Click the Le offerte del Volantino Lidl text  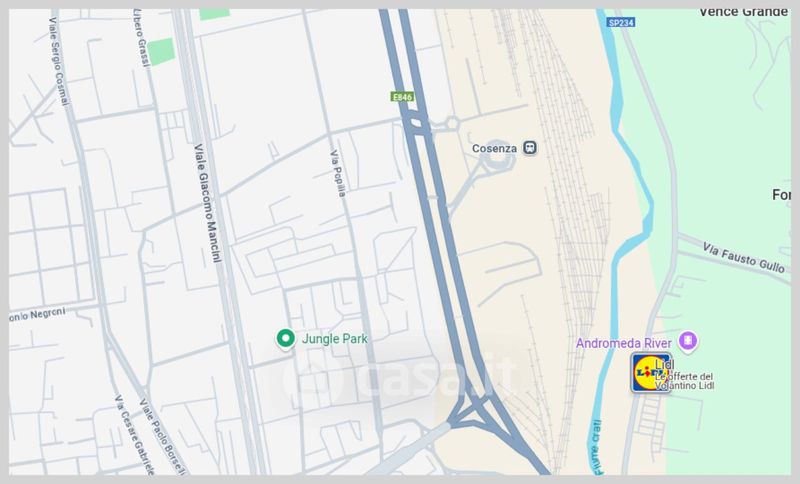tap(685, 381)
